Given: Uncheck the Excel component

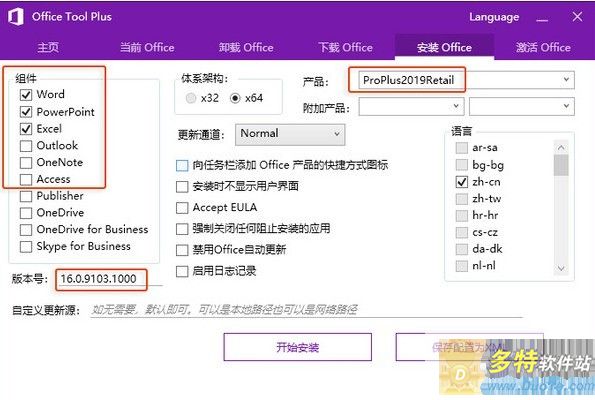Looking at the screenshot, I should click(x=26, y=129).
